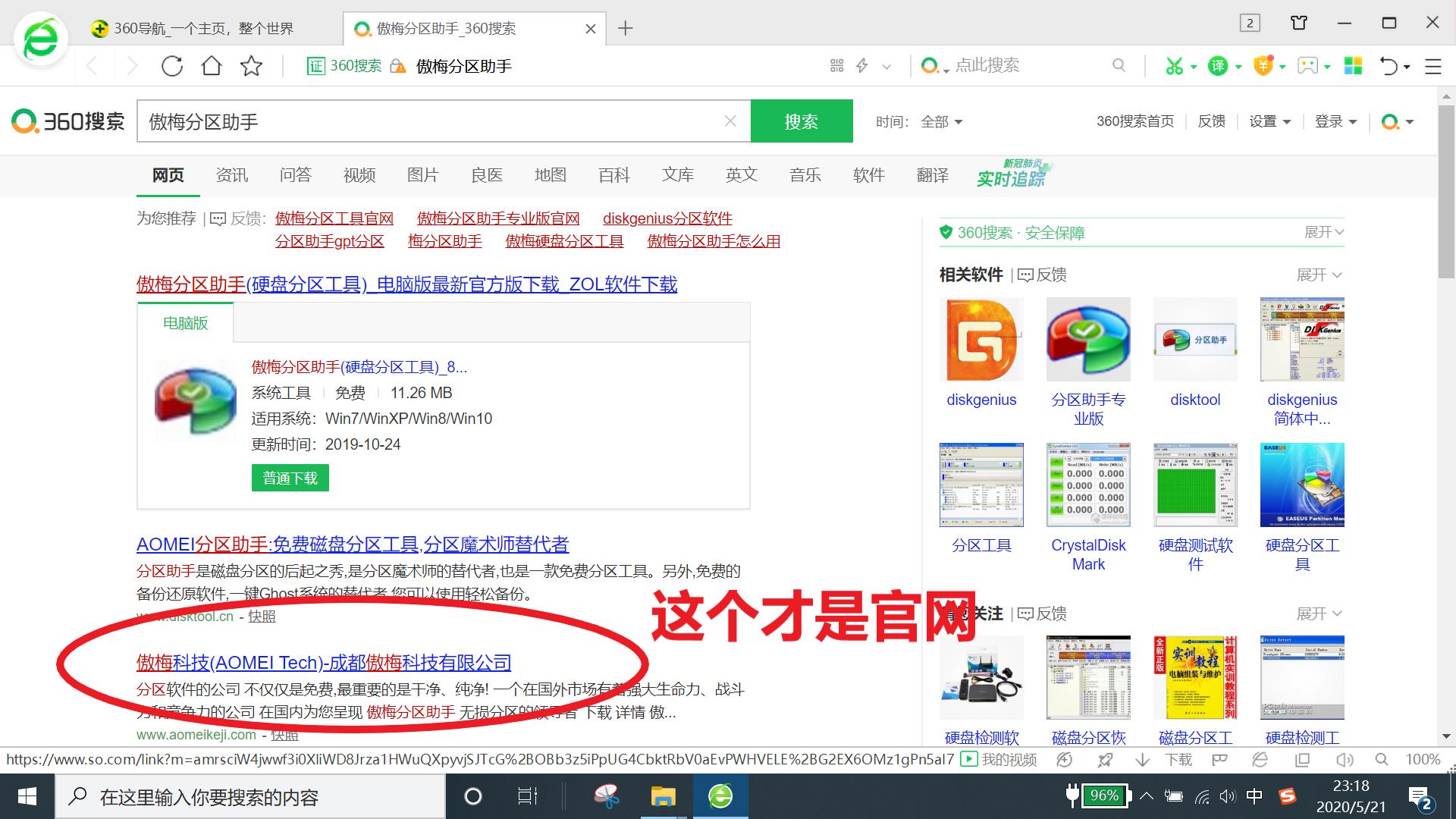Open the 设置 dropdown
Screen dimensions: 1456x819
[x=1269, y=121]
